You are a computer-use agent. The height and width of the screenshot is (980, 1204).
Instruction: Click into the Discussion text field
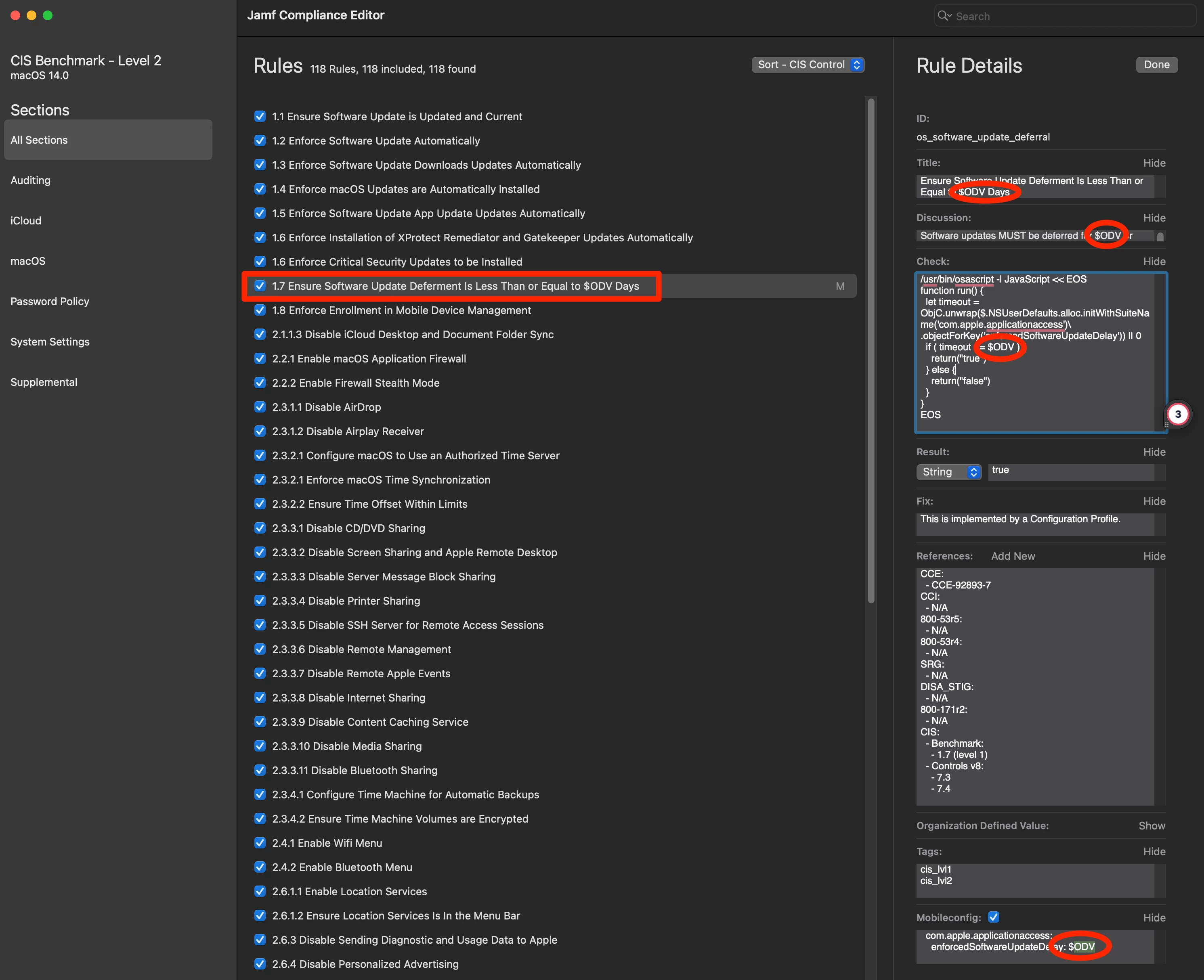click(x=1034, y=236)
